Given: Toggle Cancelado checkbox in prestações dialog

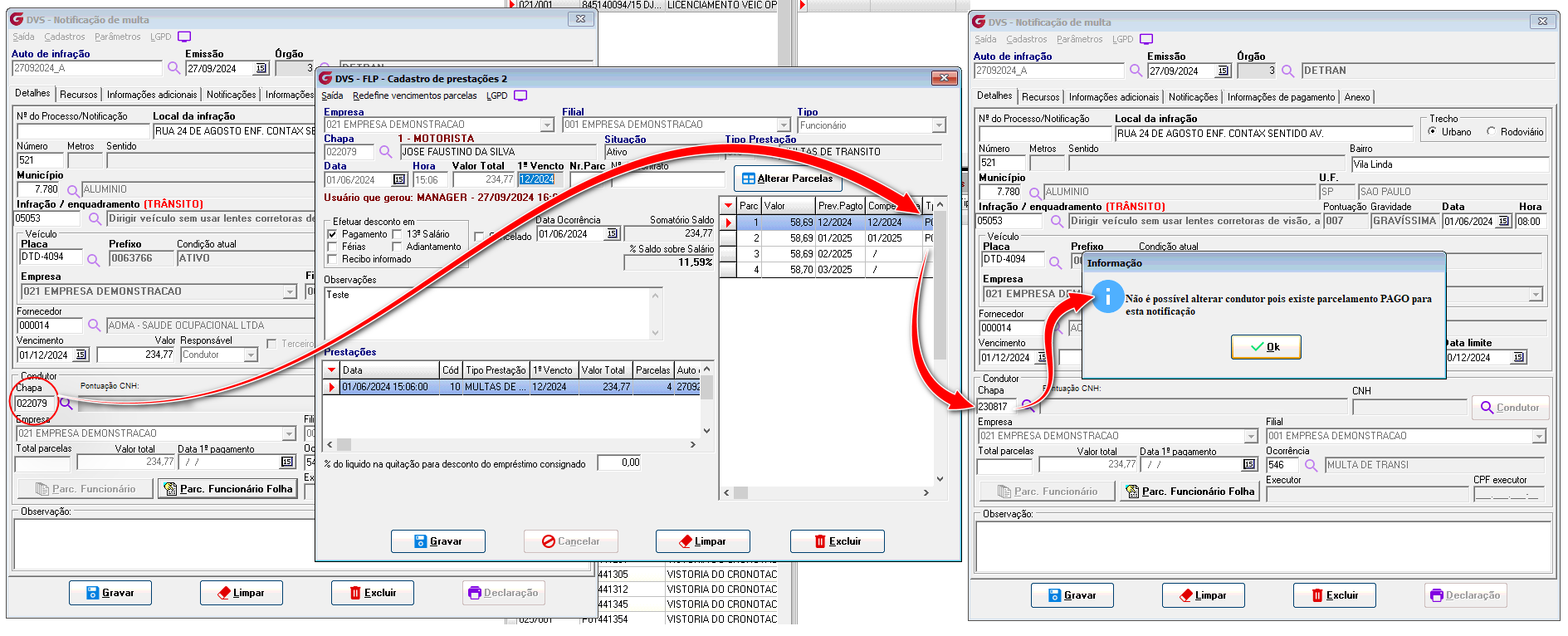Looking at the screenshot, I should [479, 237].
